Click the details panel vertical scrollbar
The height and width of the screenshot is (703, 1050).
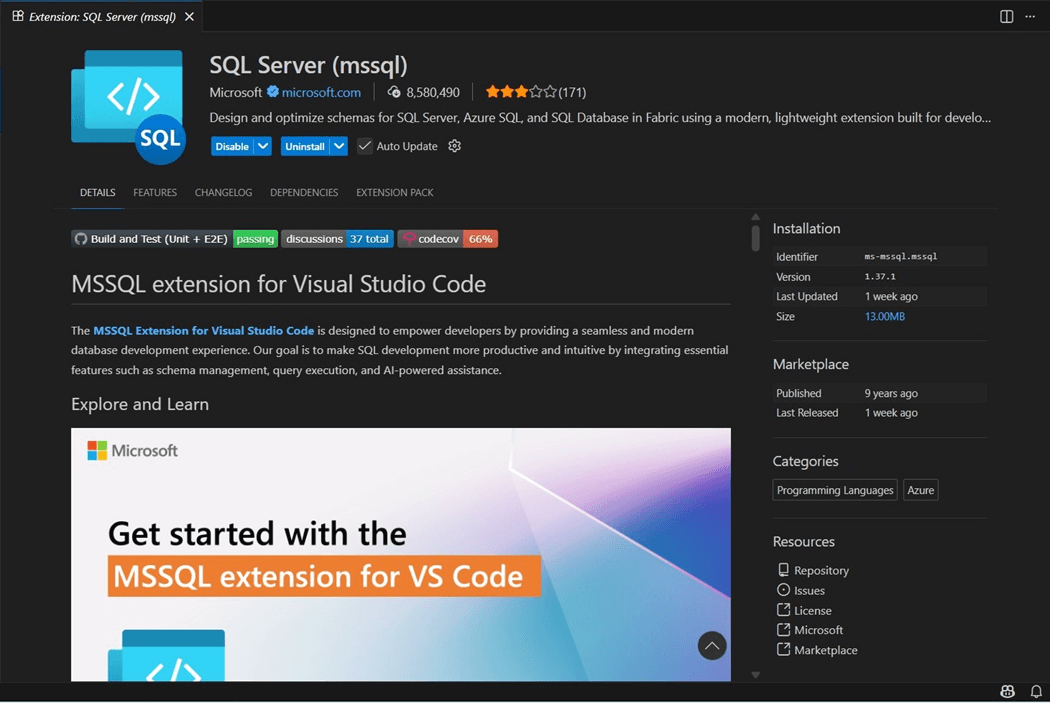[x=755, y=238]
